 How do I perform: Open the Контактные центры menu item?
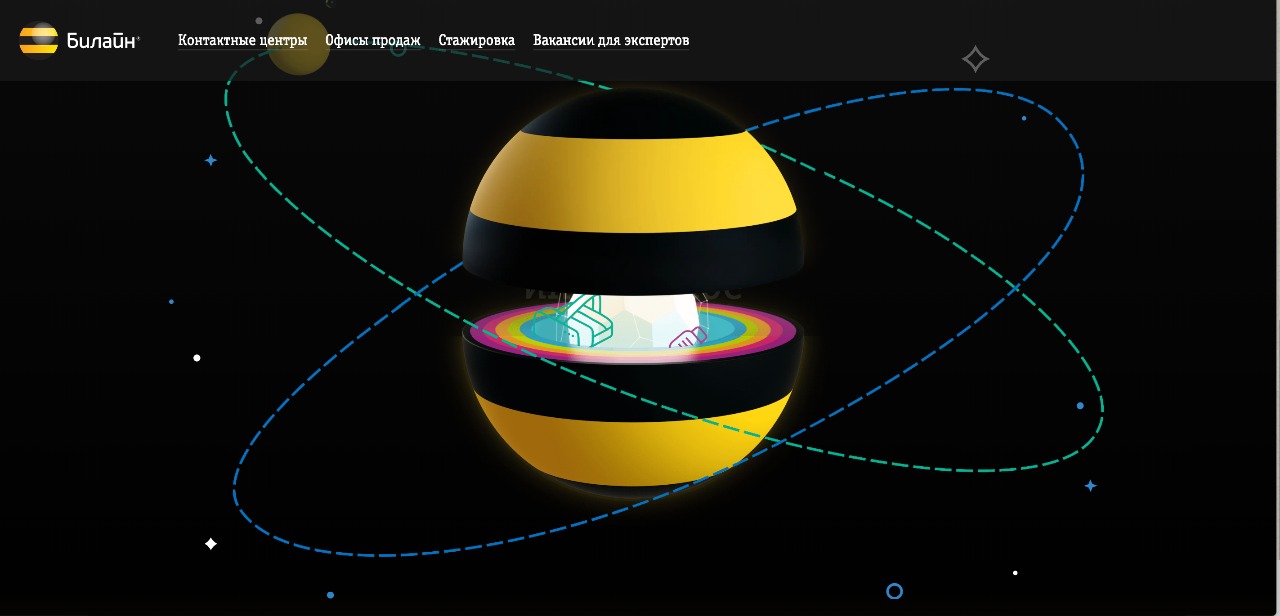click(243, 41)
